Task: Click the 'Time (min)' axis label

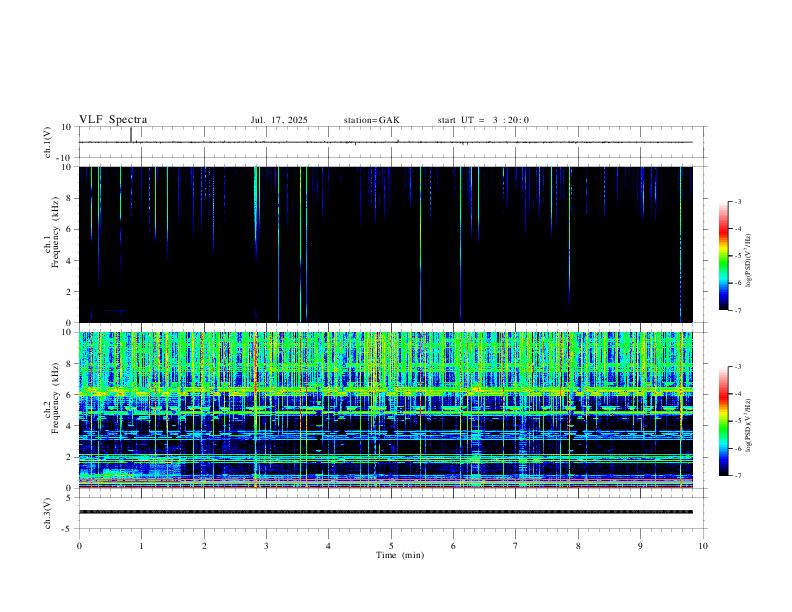Action: (x=400, y=555)
